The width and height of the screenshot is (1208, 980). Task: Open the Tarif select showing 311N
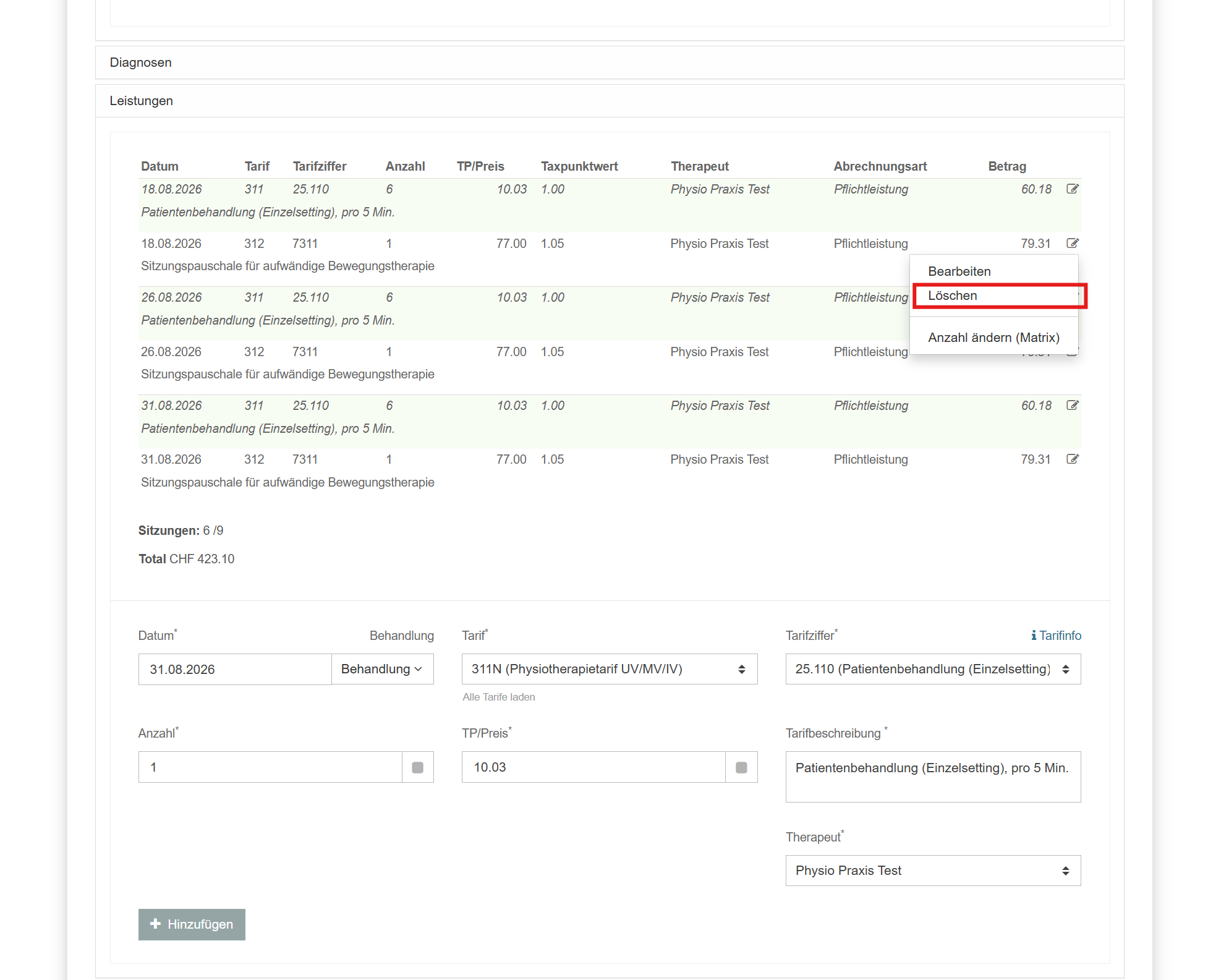(610, 669)
